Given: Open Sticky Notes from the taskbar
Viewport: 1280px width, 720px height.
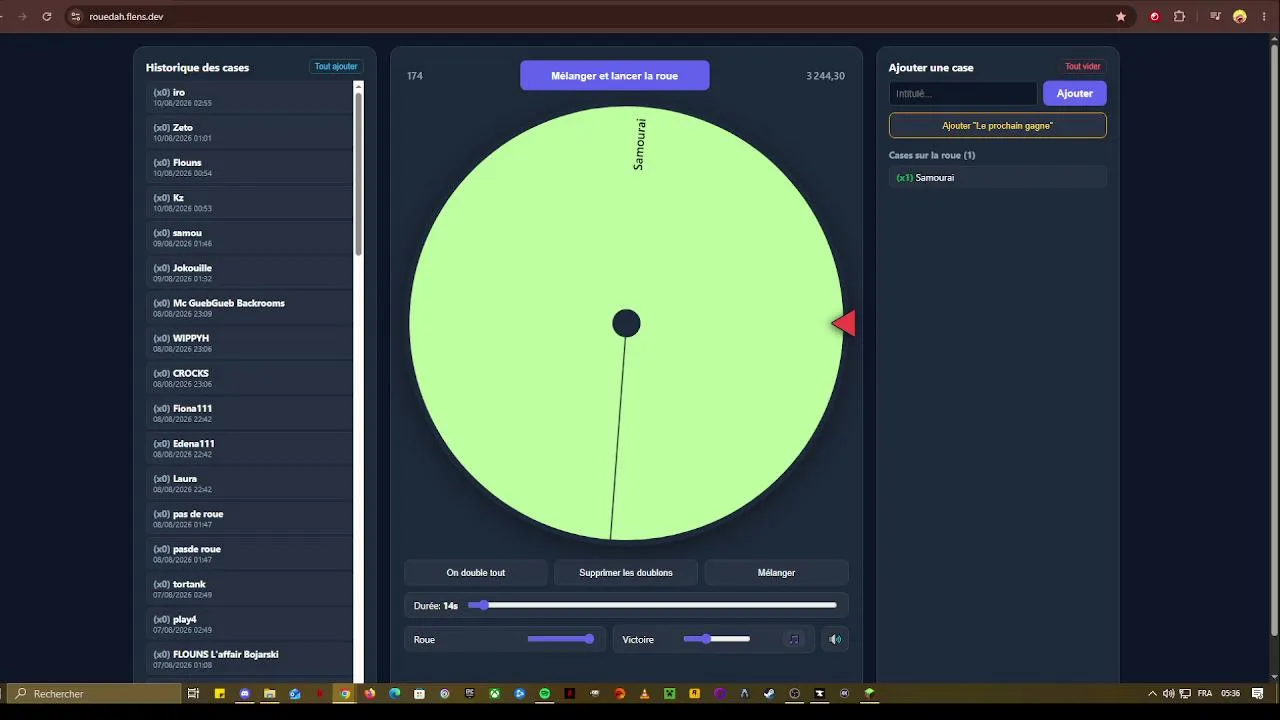Looking at the screenshot, I should point(219,693).
